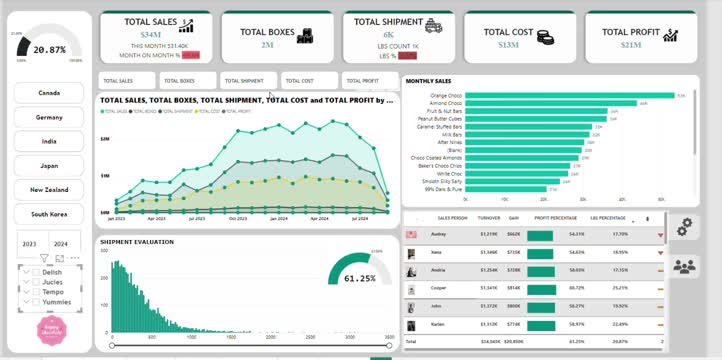
Task: Click the pink badge logo
Action: tap(52, 330)
